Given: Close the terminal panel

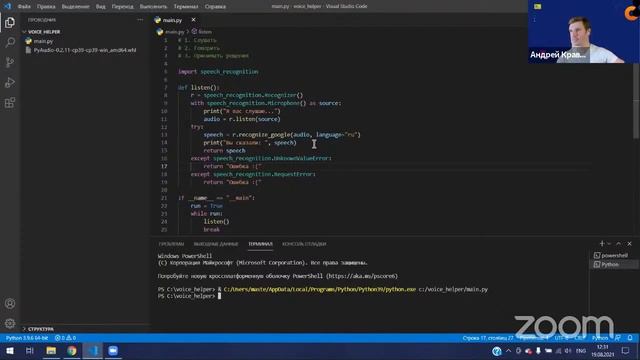Looking at the screenshot, I should click(x=629, y=244).
